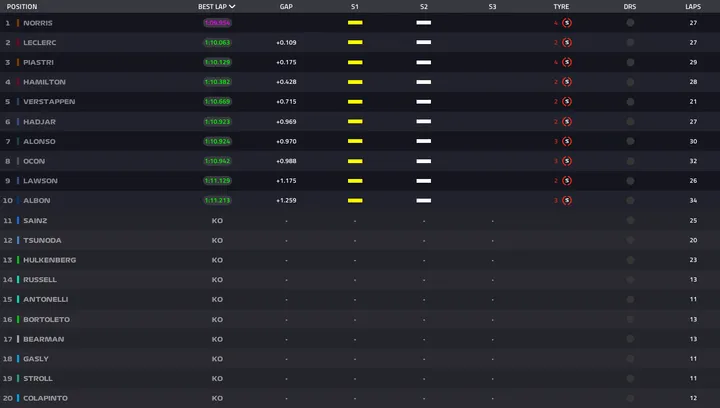
Task: Click the DRS status dot for Verstappen
Action: point(630,102)
